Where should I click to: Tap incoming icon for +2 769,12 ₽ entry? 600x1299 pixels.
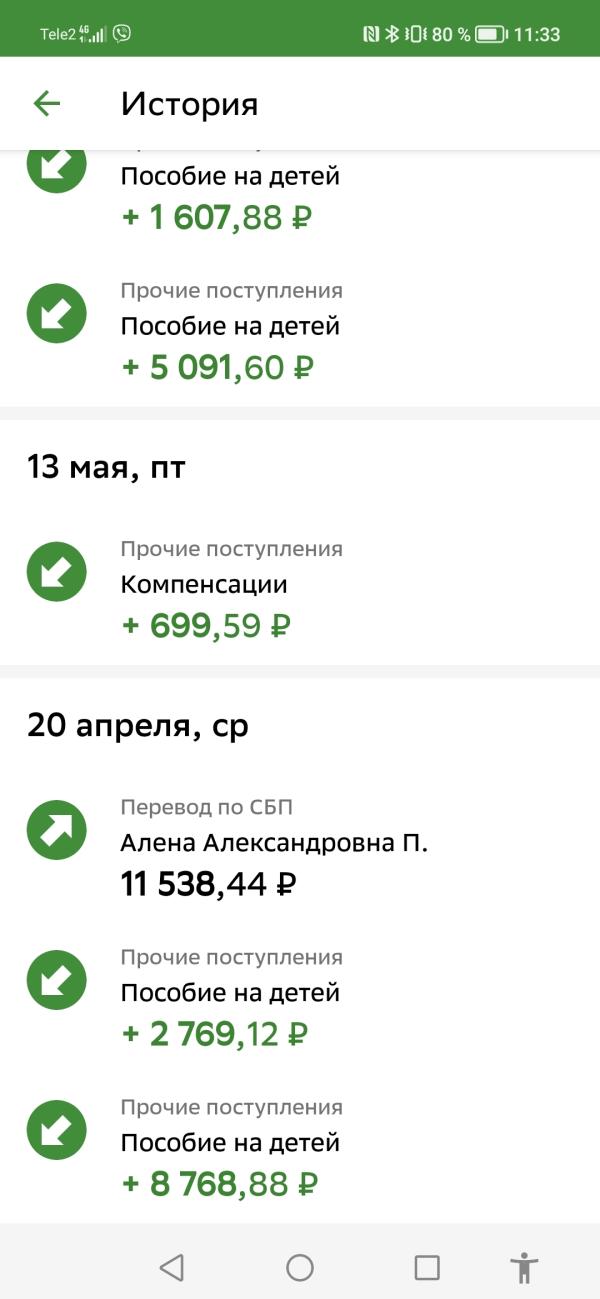tap(57, 980)
